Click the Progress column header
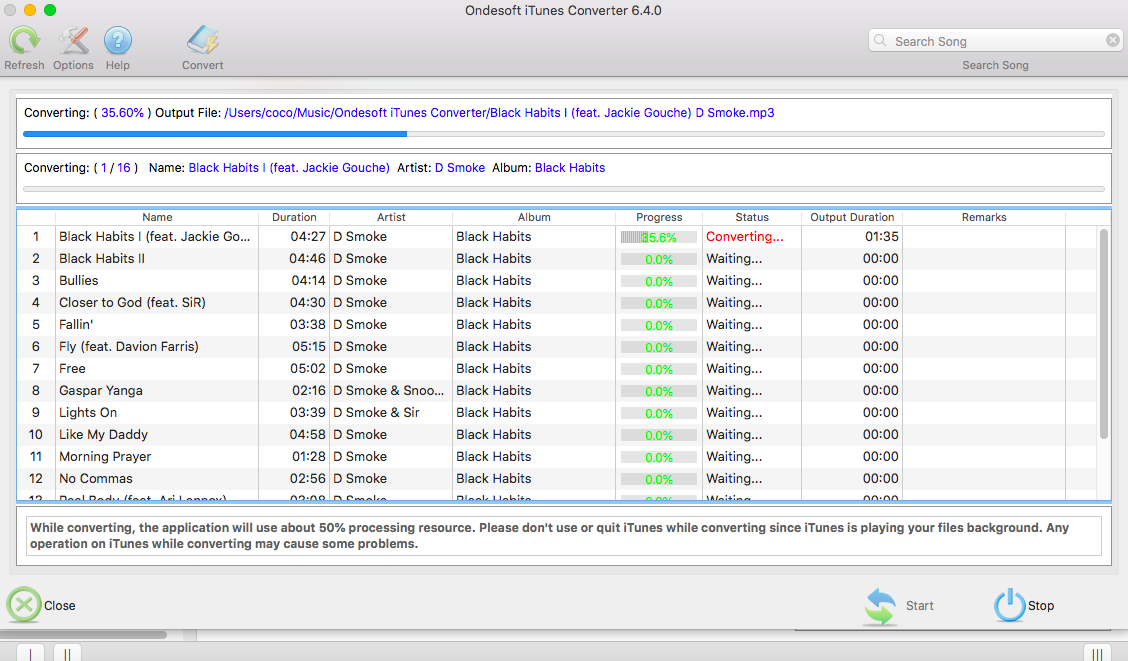 tap(659, 217)
